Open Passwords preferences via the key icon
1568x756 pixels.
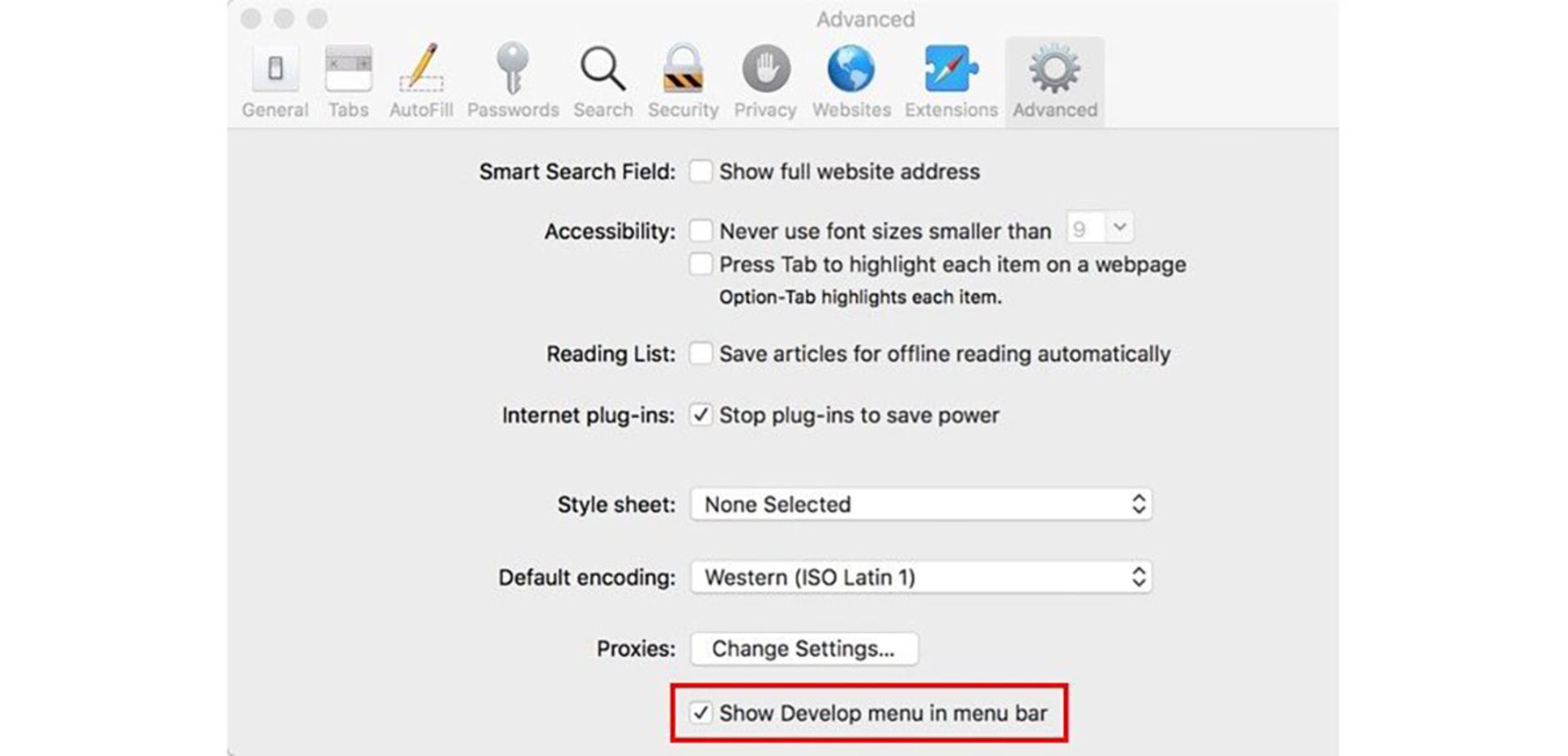(x=513, y=69)
